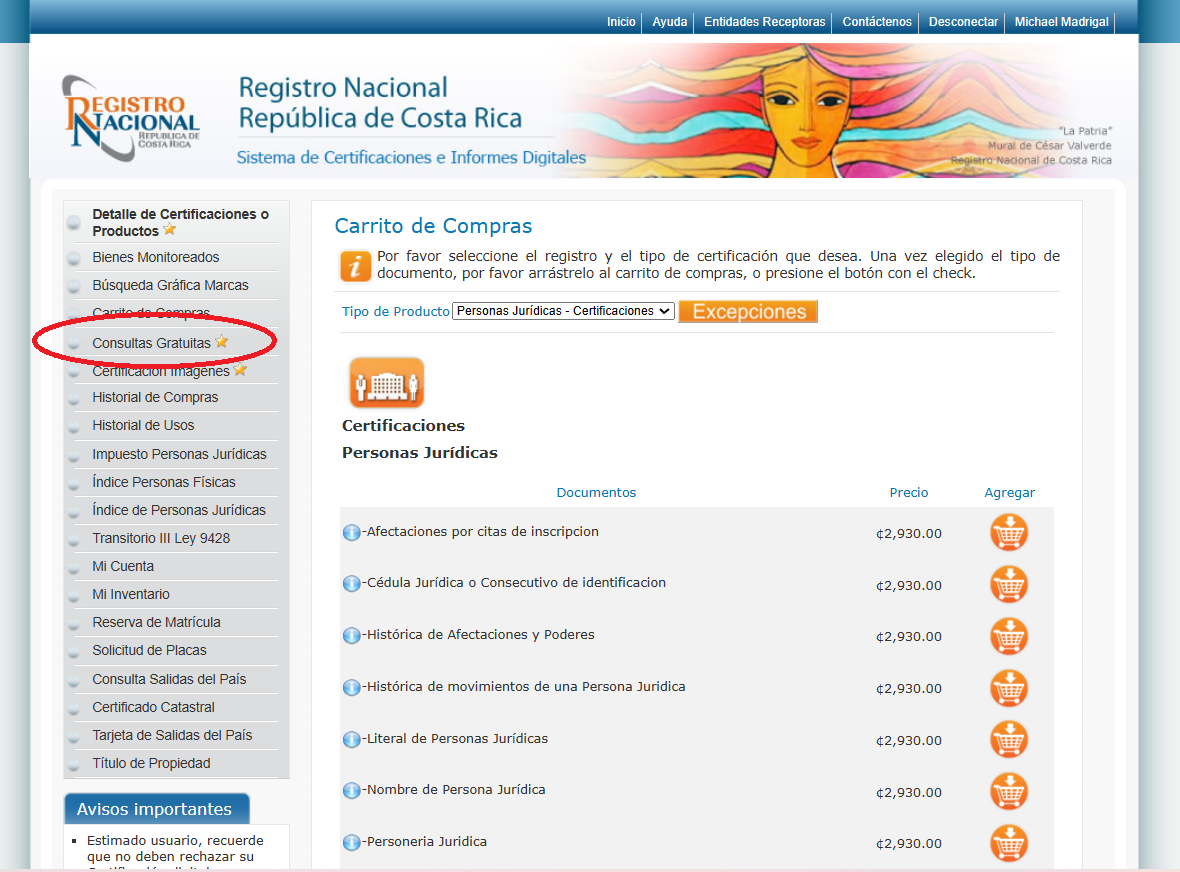Open Consultas Gratuitas in sidebar
Screen dimensions: 1180x872
pyautogui.click(x=151, y=343)
